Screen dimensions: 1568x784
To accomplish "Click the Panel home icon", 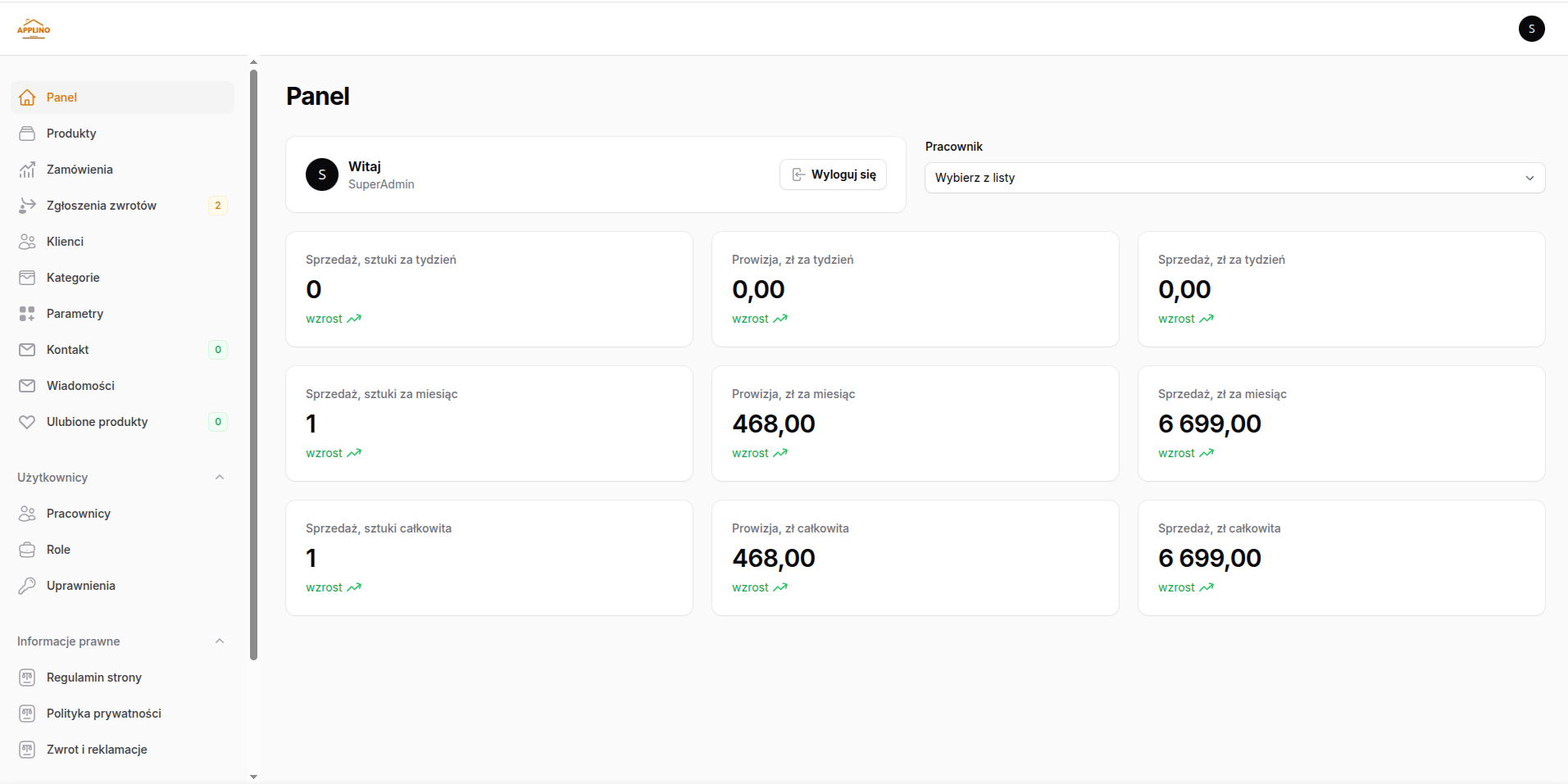I will (27, 97).
